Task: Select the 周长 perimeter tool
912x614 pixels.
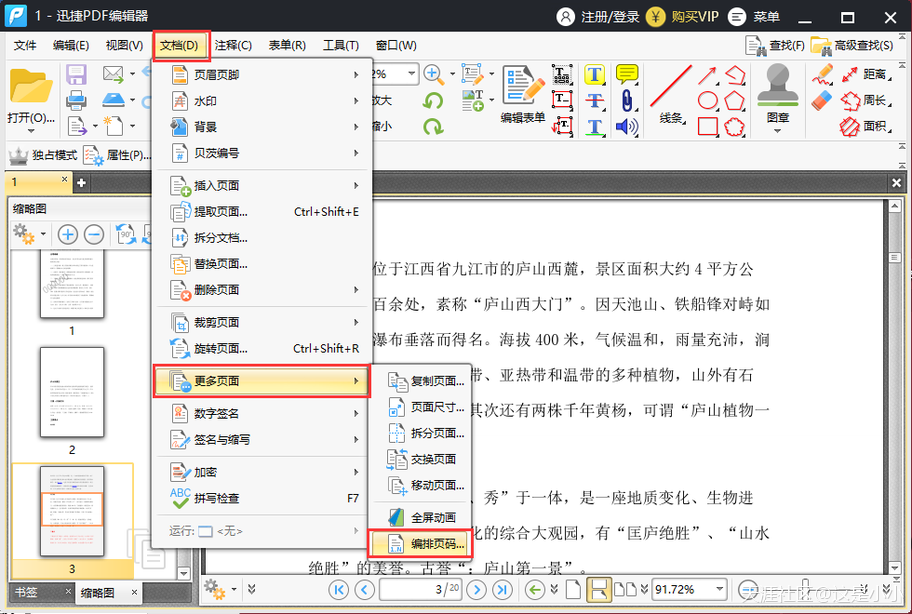Action: tap(865, 101)
